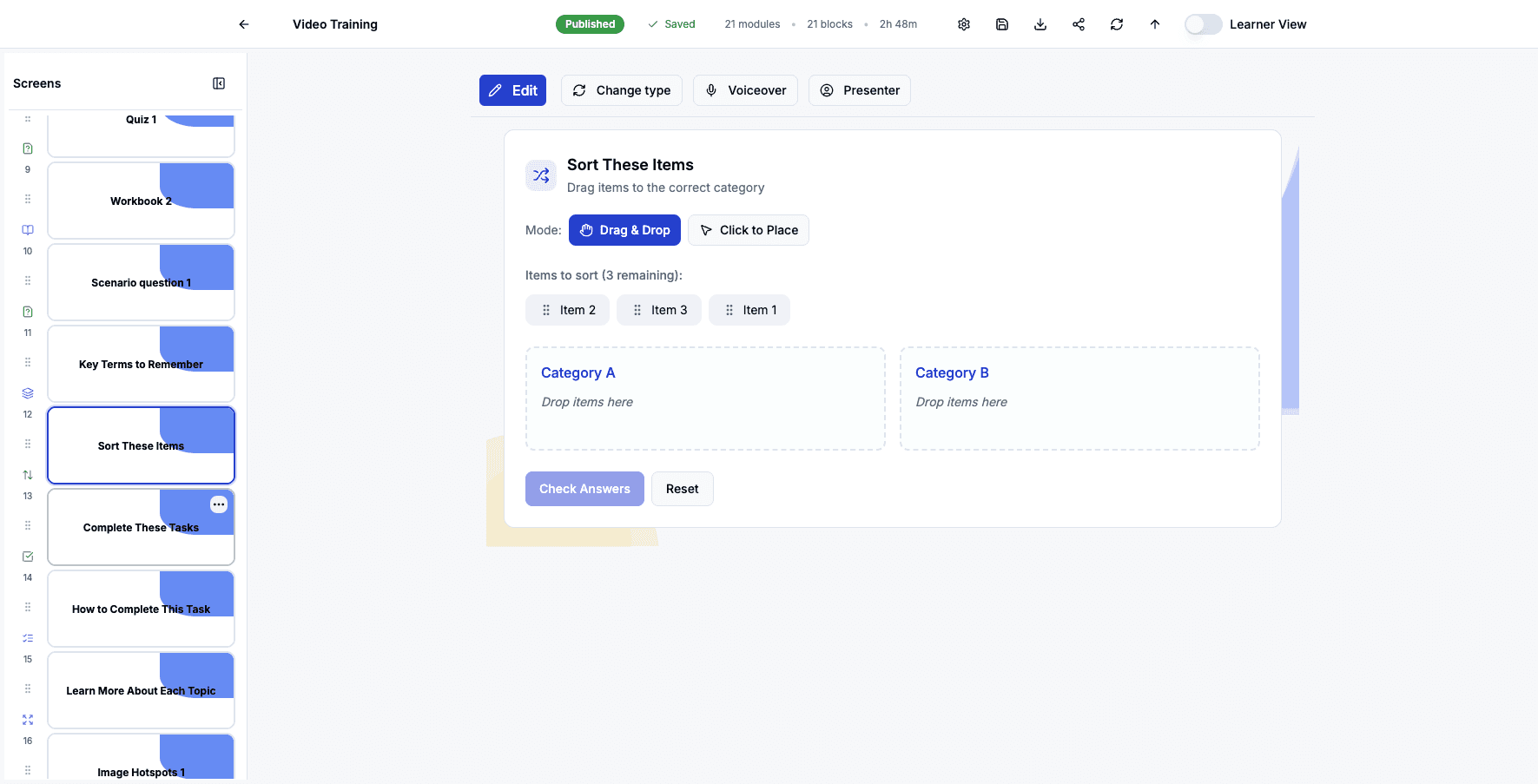Open the share icon in the header
Screen dimensions: 1538x784
coord(1078,23)
